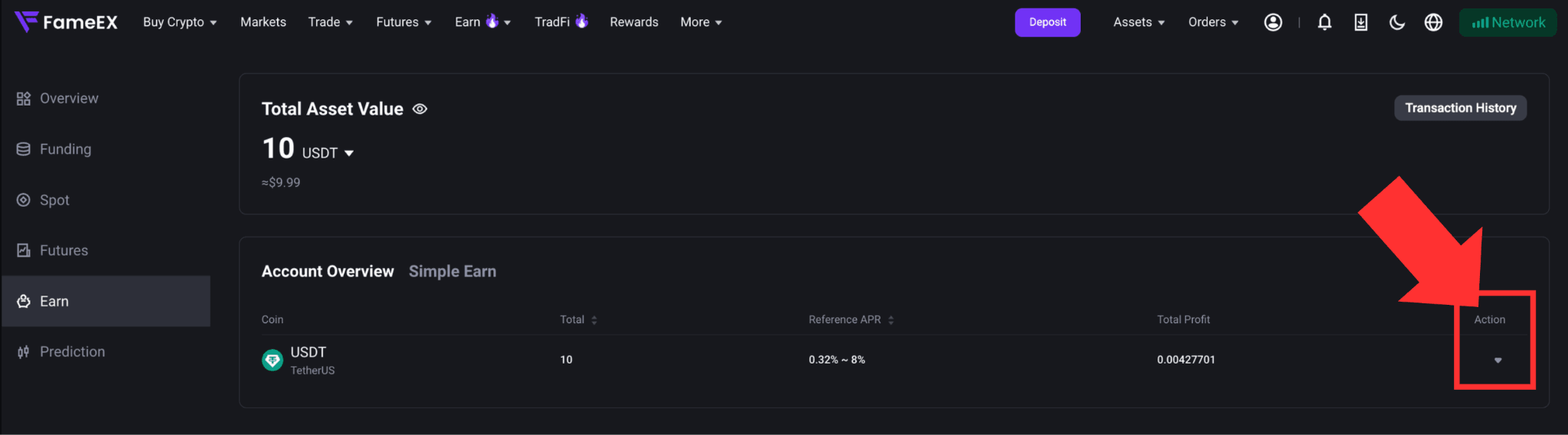
Task: Sort the table by Total column
Action: coord(594,320)
